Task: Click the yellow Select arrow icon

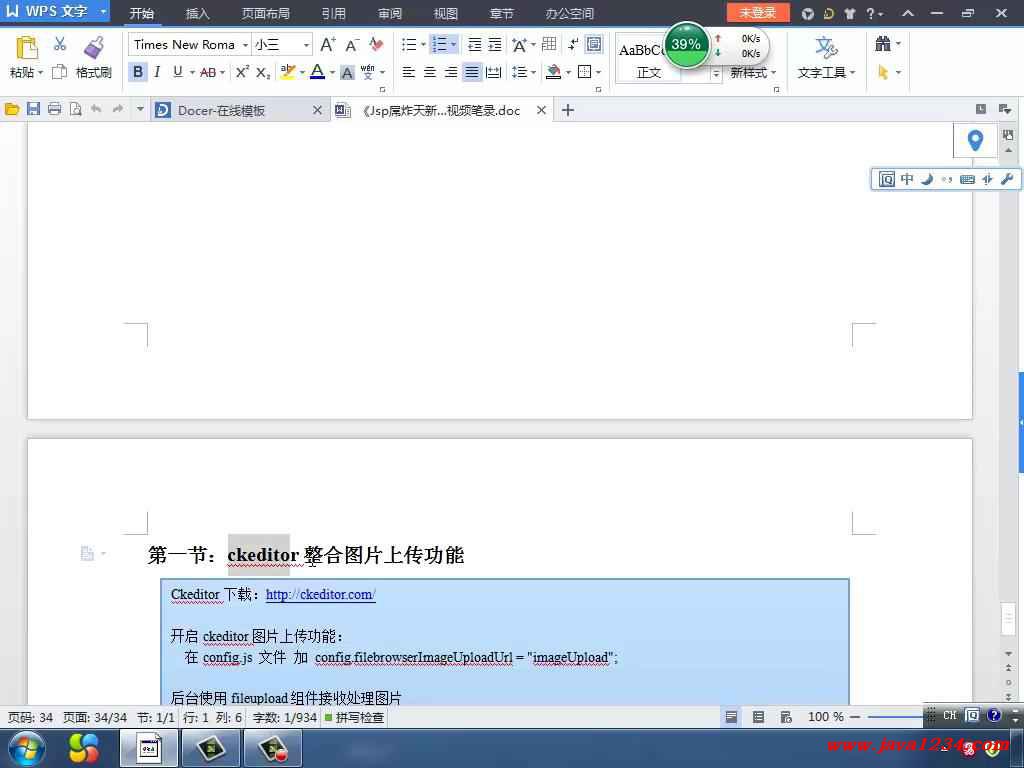Action: pyautogui.click(x=883, y=72)
